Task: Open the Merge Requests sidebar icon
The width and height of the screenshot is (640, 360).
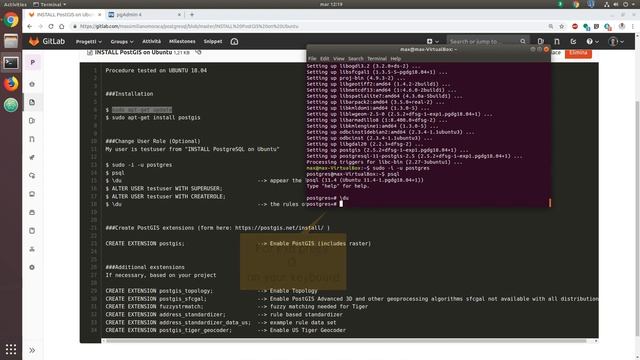Action: (32, 139)
